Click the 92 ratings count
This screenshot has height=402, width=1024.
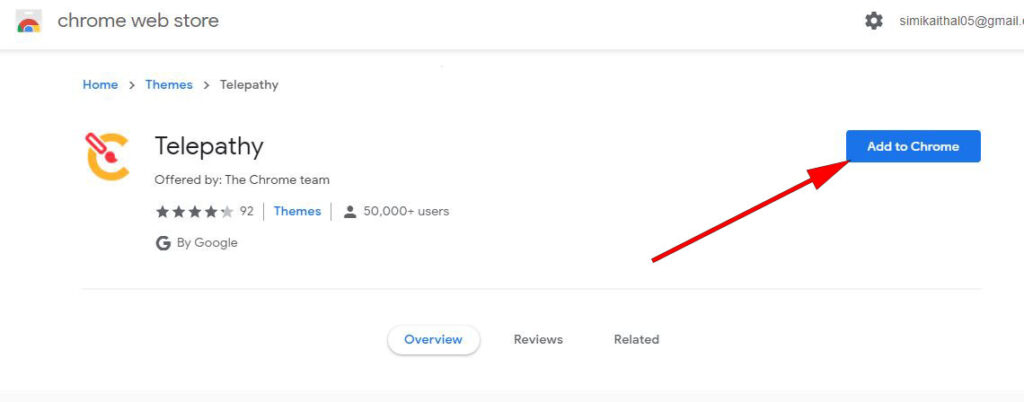(246, 212)
